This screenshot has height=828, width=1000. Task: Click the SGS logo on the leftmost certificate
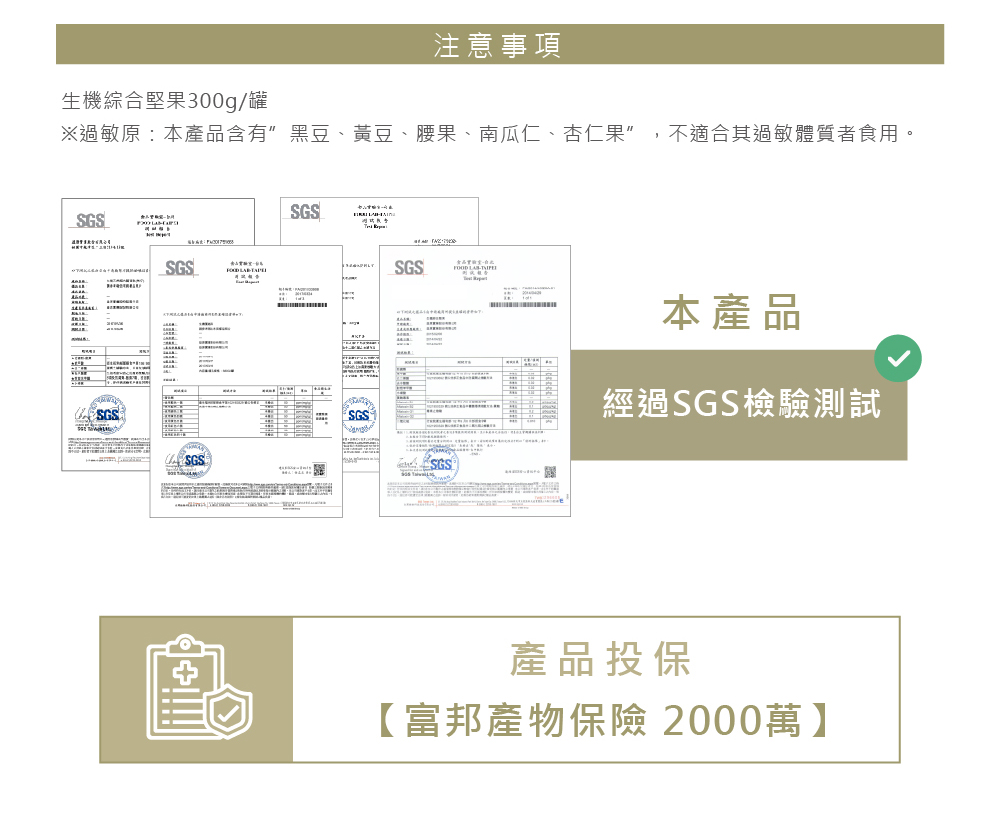click(x=89, y=218)
